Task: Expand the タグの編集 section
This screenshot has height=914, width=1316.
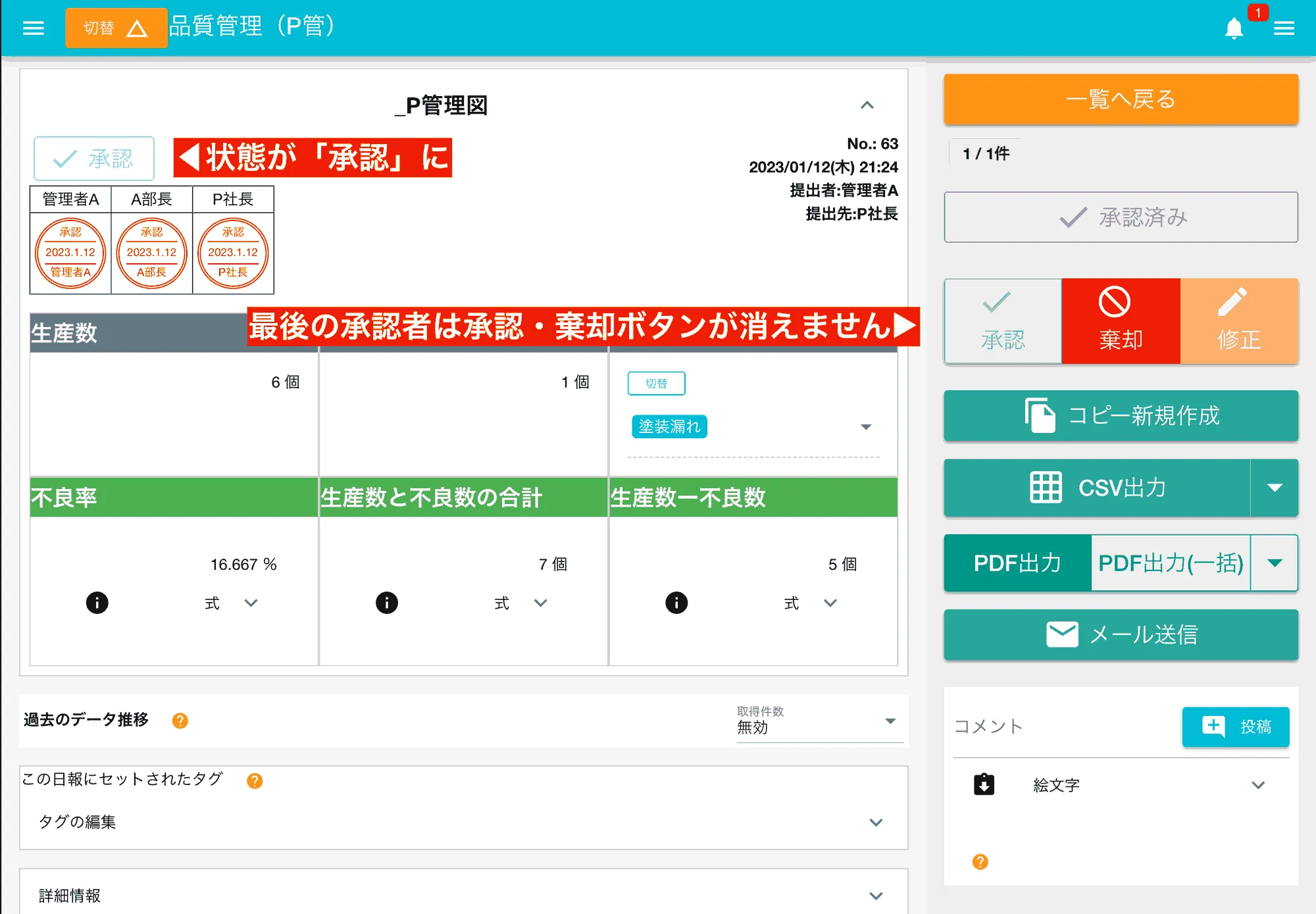Action: (x=876, y=823)
